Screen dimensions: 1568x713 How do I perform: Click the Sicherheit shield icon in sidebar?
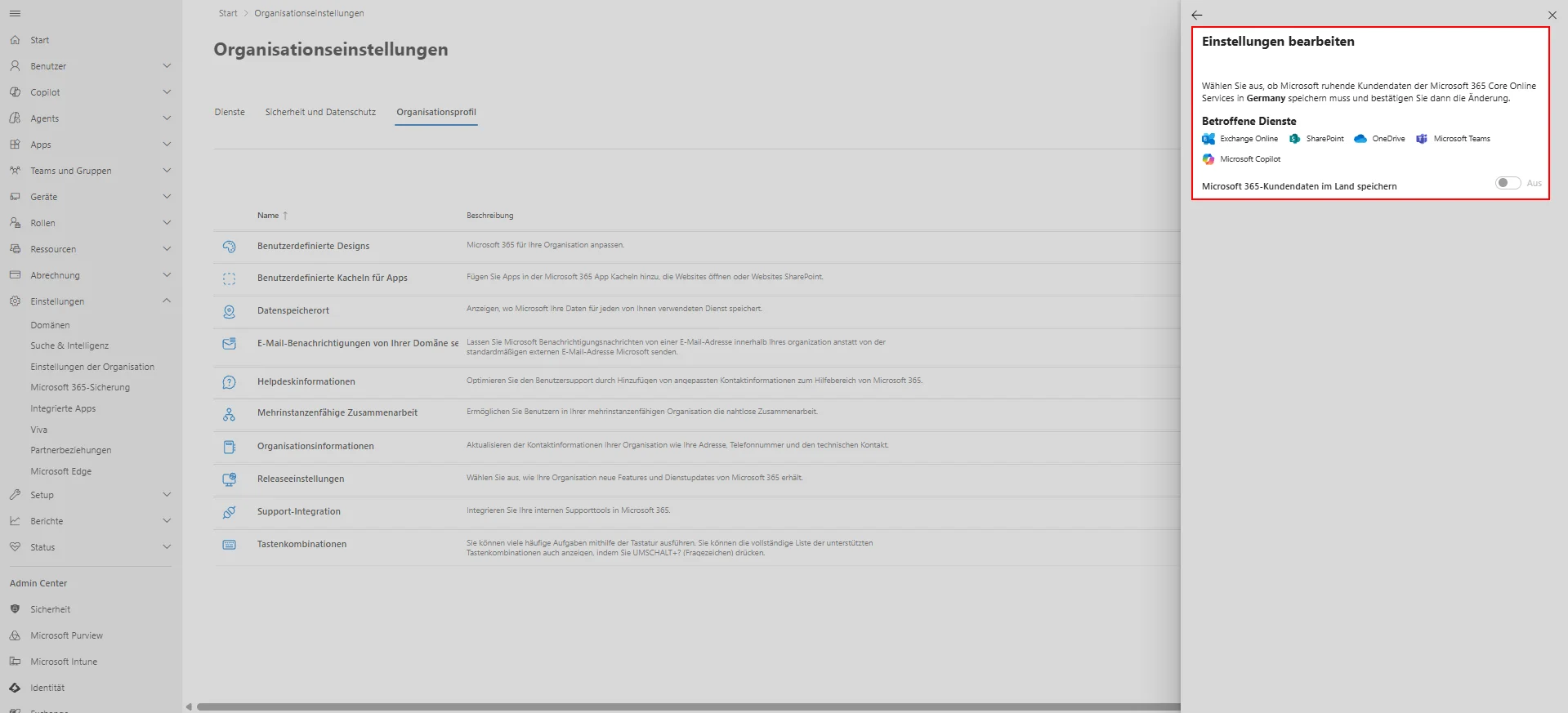pyautogui.click(x=15, y=609)
